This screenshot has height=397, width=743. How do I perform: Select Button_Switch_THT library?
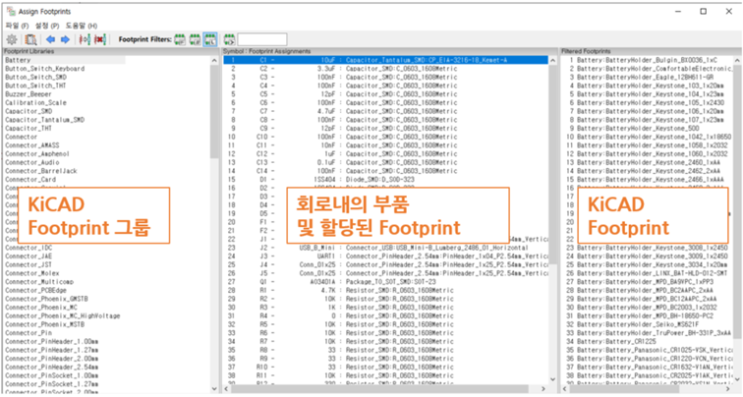[x=36, y=86]
